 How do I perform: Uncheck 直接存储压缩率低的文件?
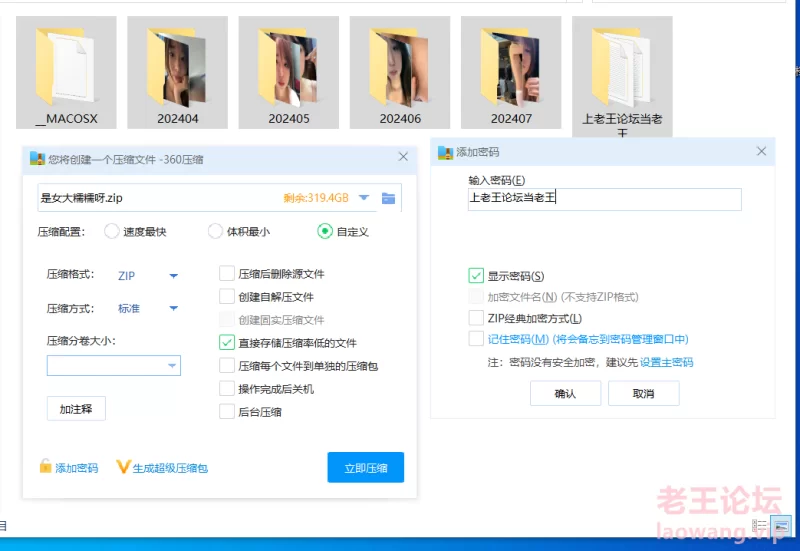[x=227, y=342]
